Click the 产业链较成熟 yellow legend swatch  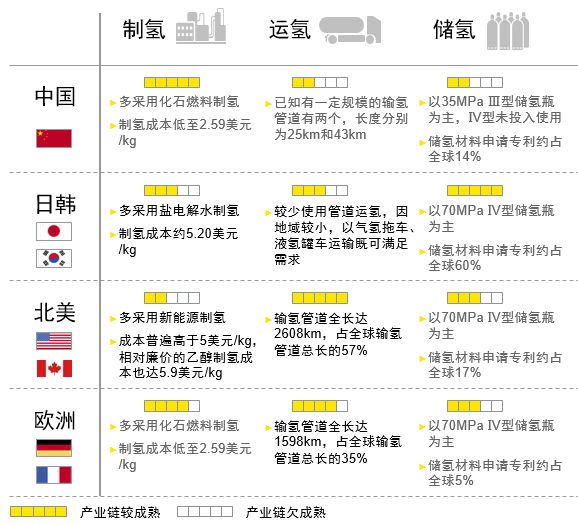(38, 511)
